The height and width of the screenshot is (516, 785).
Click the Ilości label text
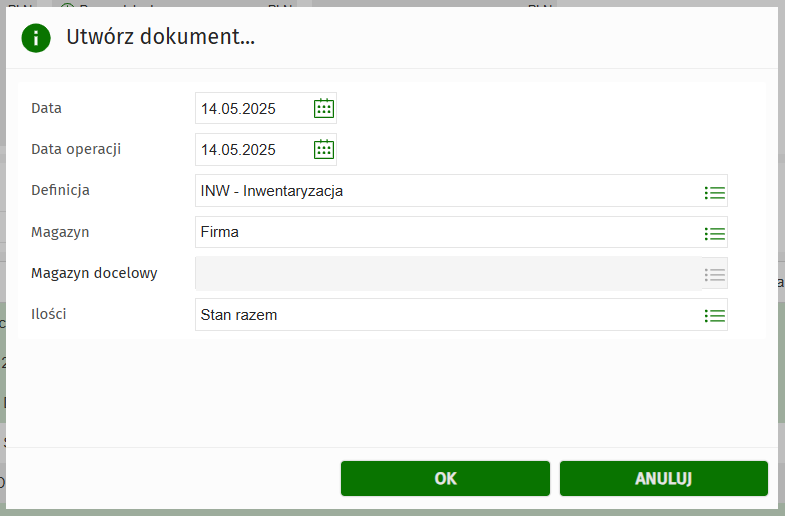tap(49, 314)
